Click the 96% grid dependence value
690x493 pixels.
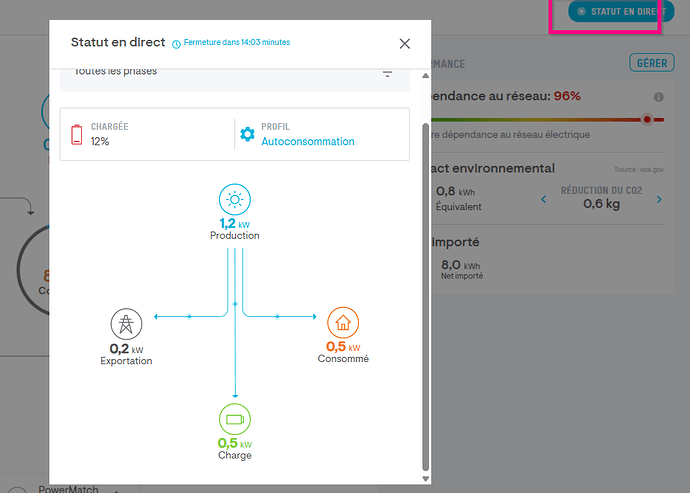click(567, 96)
